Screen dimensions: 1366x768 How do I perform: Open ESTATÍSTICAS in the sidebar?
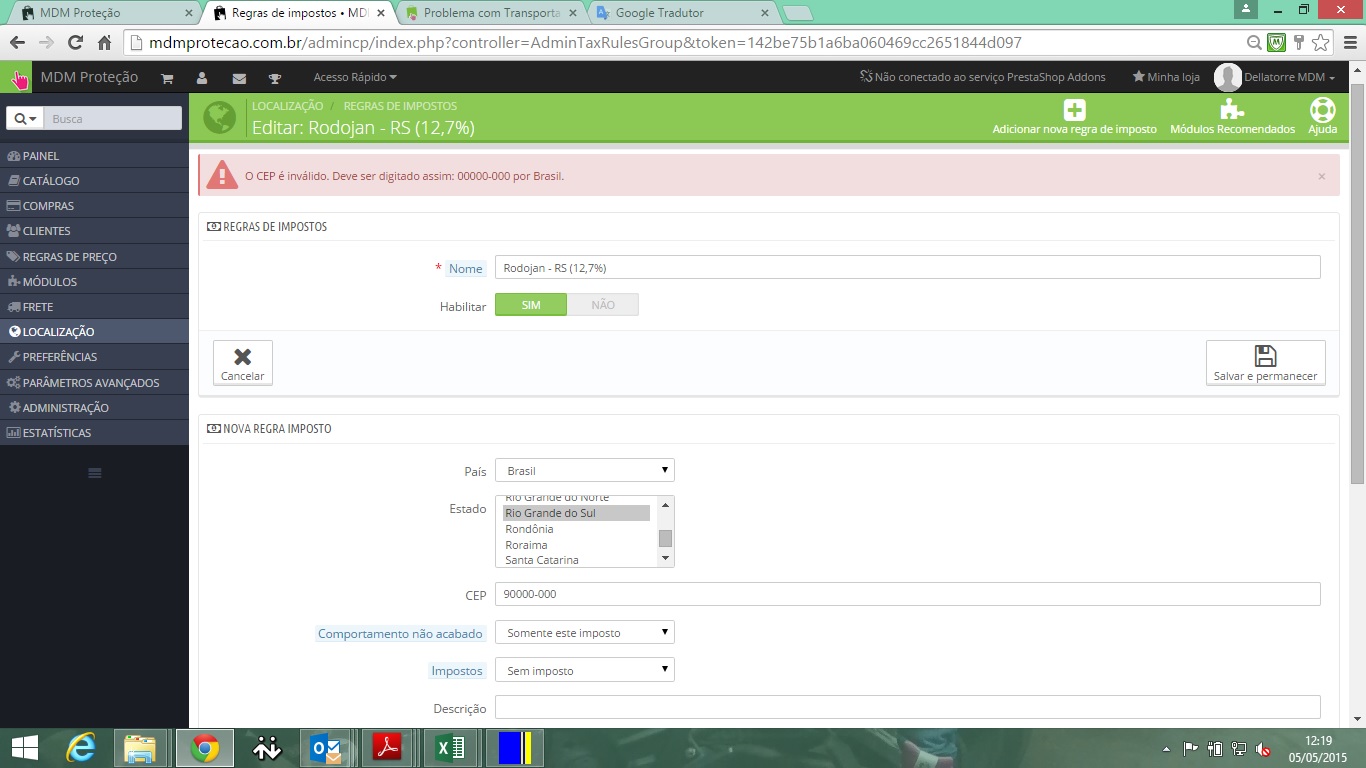pyautogui.click(x=94, y=433)
